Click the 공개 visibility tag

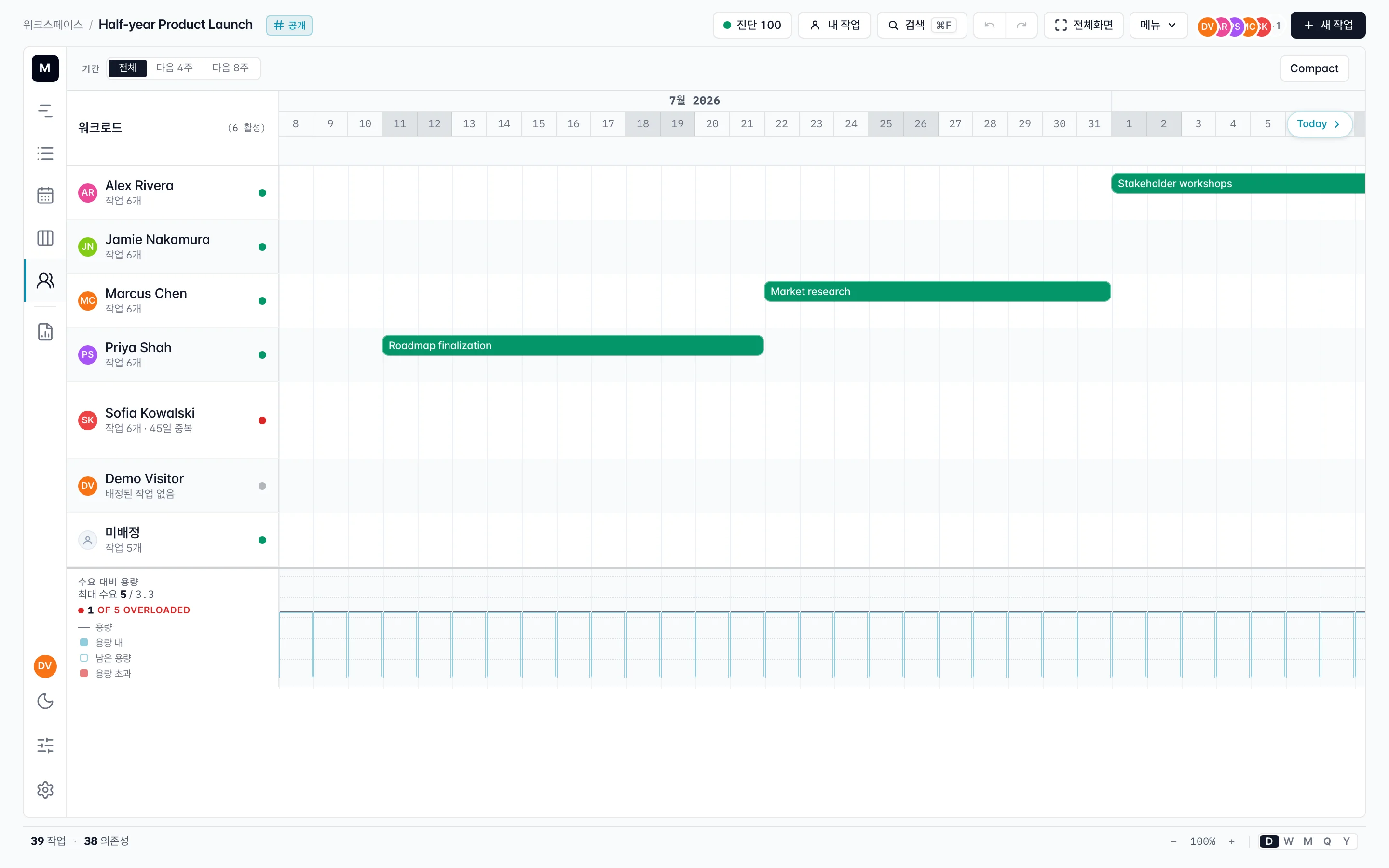tap(289, 25)
